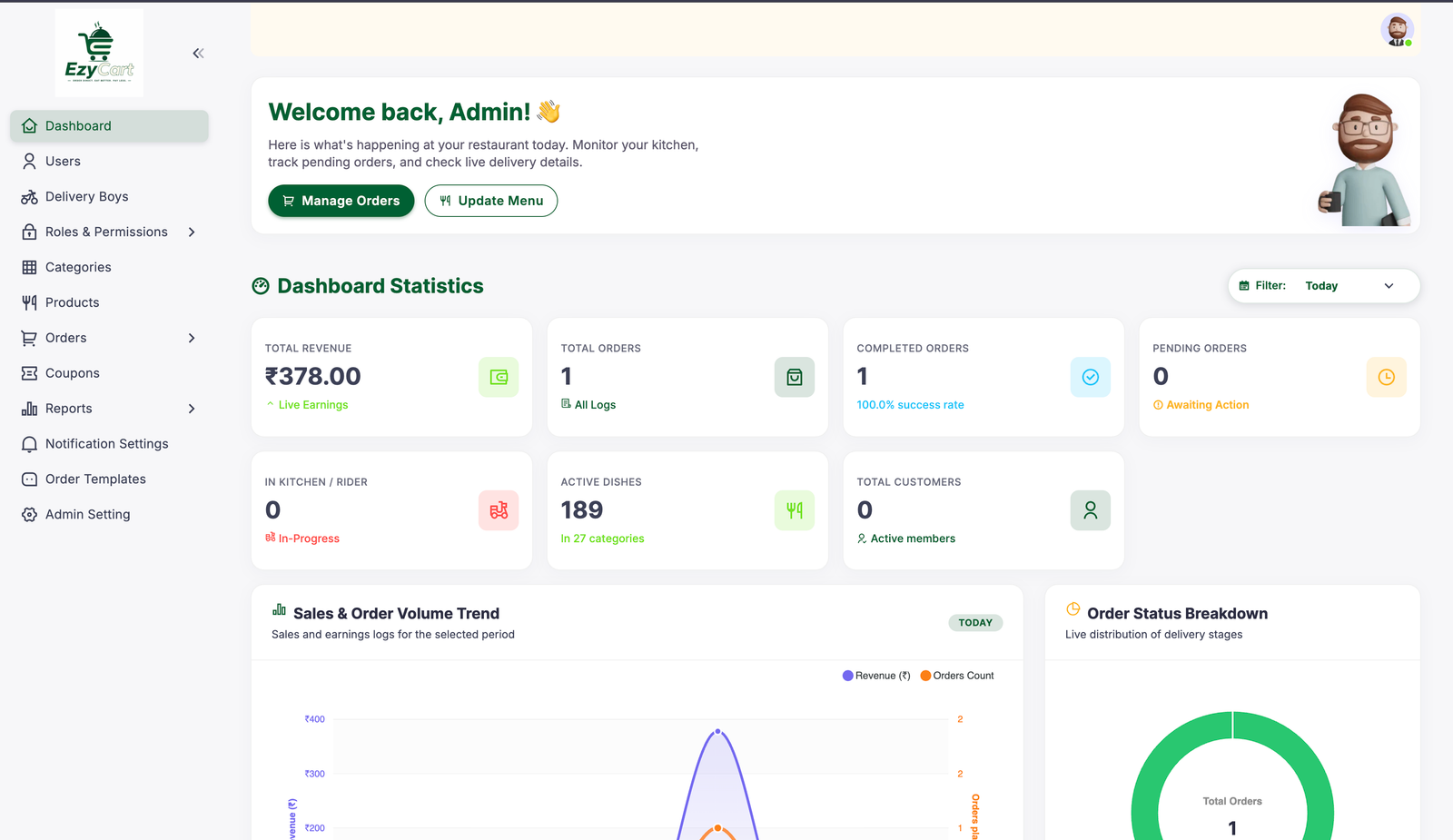Click the Categories grid icon
This screenshot has width=1453, height=840.
coord(29,267)
